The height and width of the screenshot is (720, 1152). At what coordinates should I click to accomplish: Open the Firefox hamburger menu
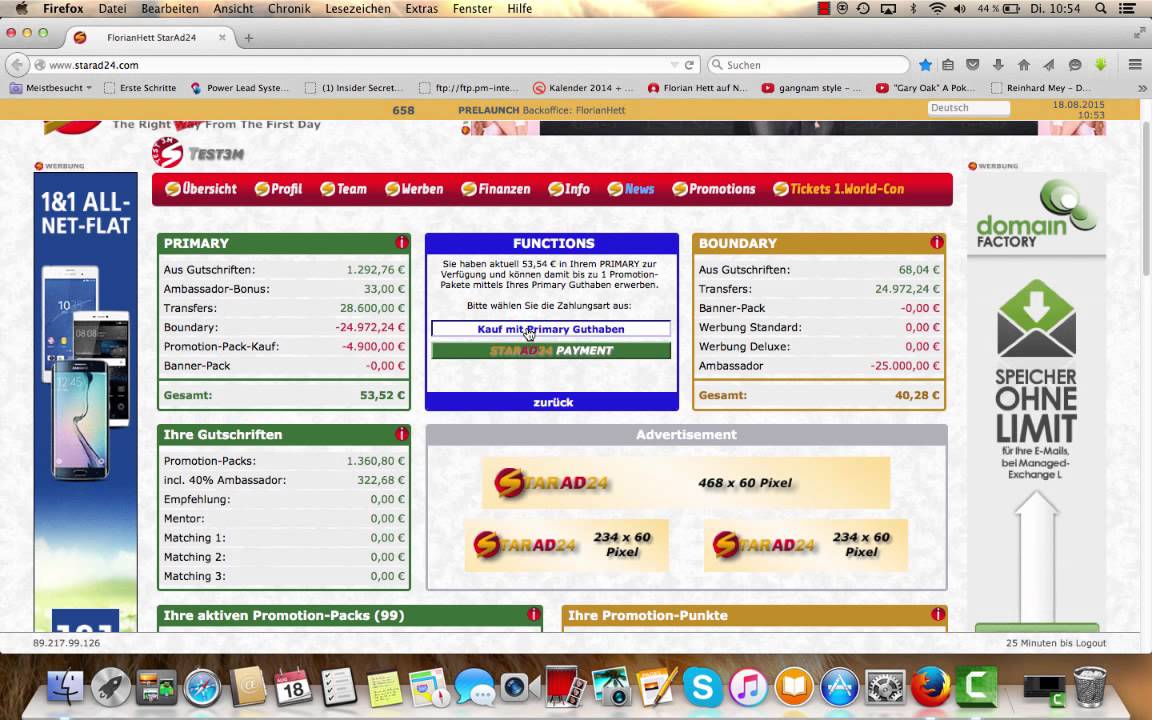(x=1135, y=65)
